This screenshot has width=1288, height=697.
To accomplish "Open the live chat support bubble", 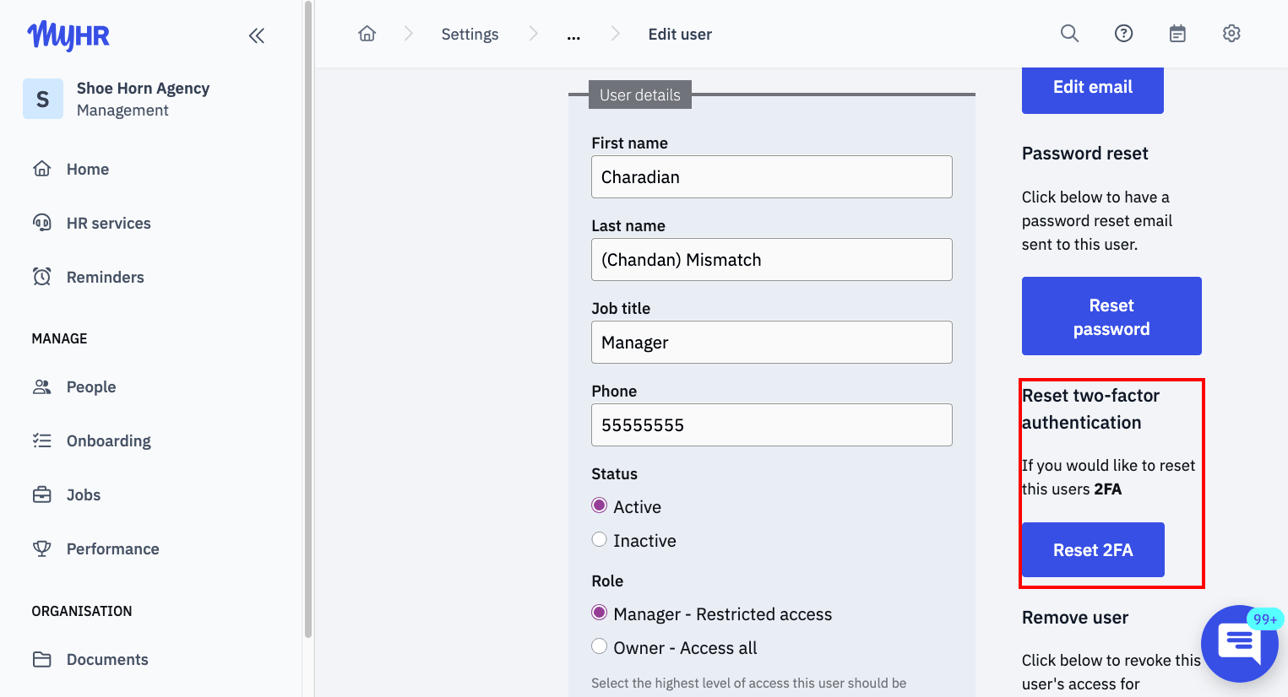I will coord(1240,643).
